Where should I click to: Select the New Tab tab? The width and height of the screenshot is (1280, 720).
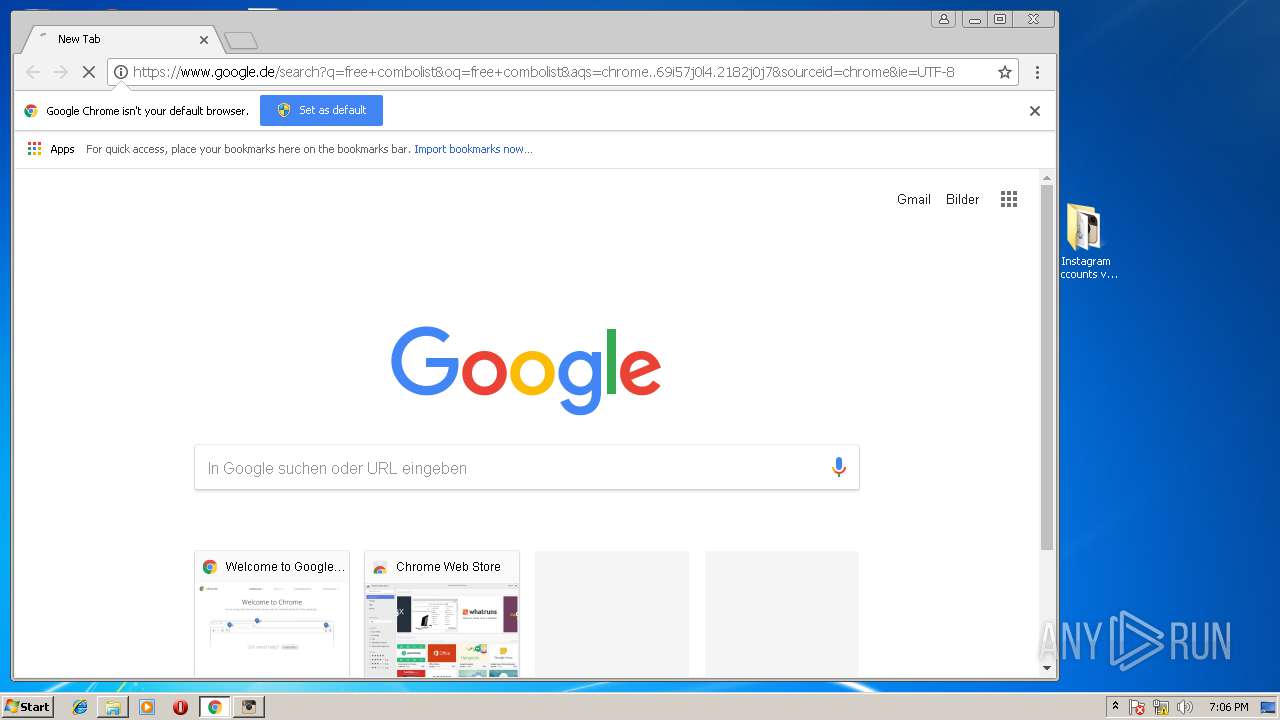[120, 40]
